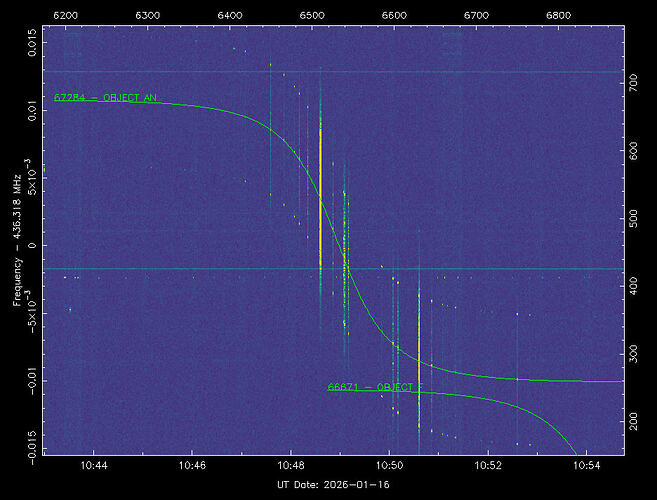Image resolution: width=657 pixels, height=500 pixels.
Task: Click the 67284 OBJECT AN satellite label
Action: tap(105, 98)
